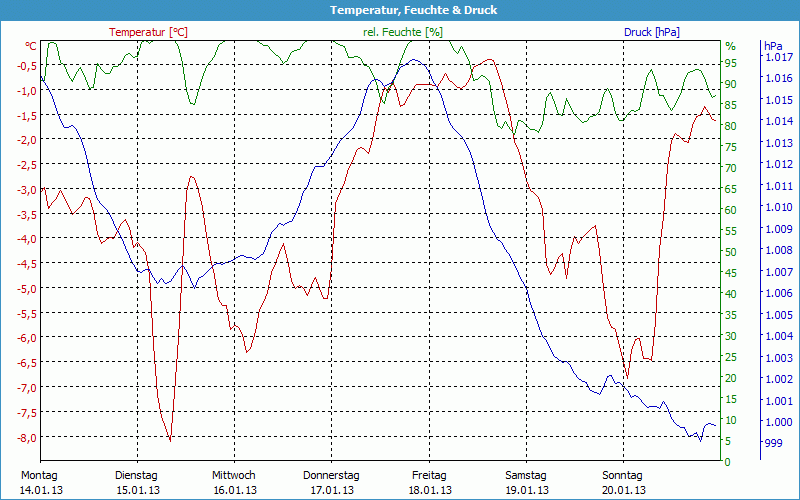Click the '-0,5' temperature axis value

(27, 65)
